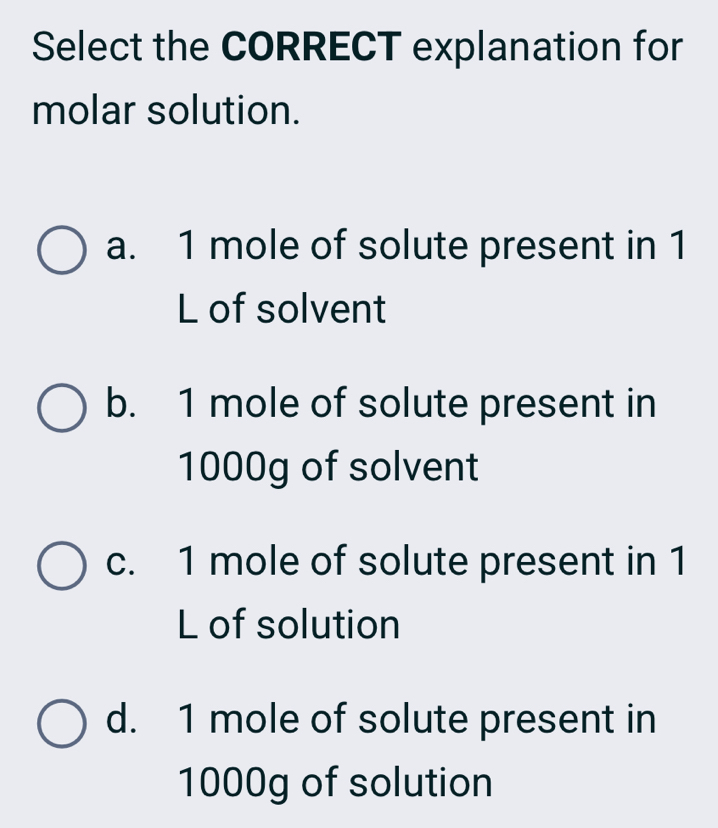Click the first text line of option d
This screenshot has height=828, width=718.
tap(417, 721)
